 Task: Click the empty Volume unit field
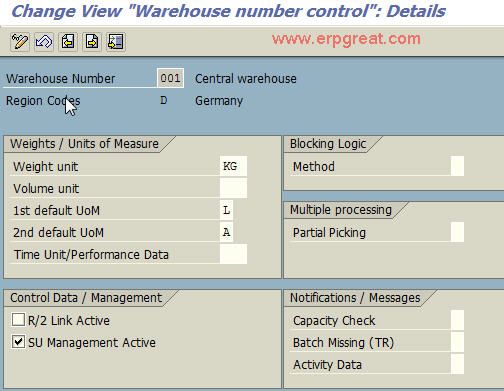(233, 188)
